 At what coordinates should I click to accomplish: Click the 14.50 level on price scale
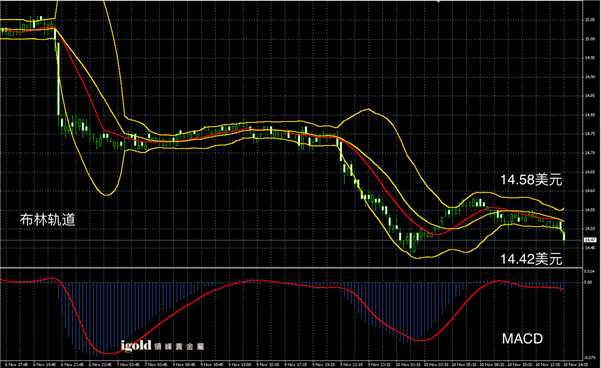click(590, 229)
